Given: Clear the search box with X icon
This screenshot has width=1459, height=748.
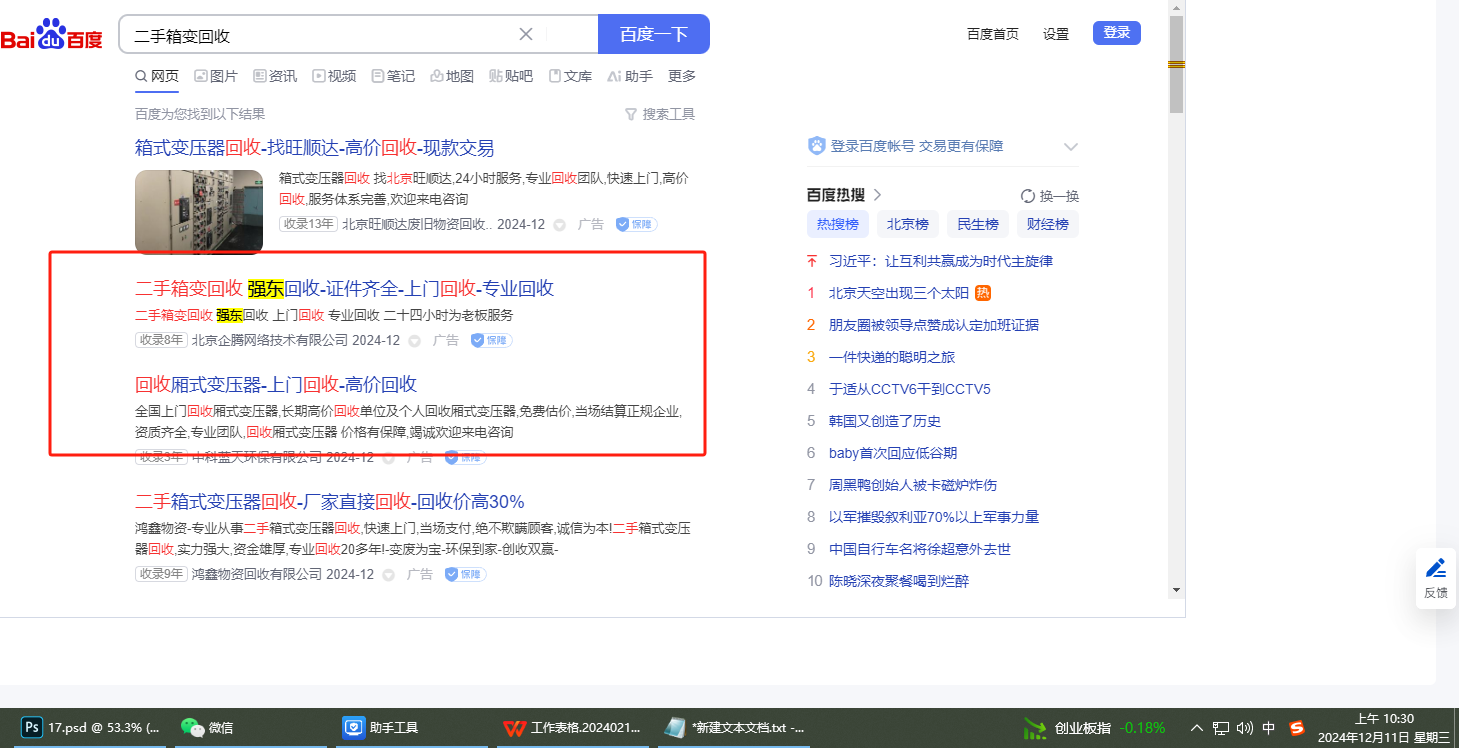Looking at the screenshot, I should [x=526, y=35].
